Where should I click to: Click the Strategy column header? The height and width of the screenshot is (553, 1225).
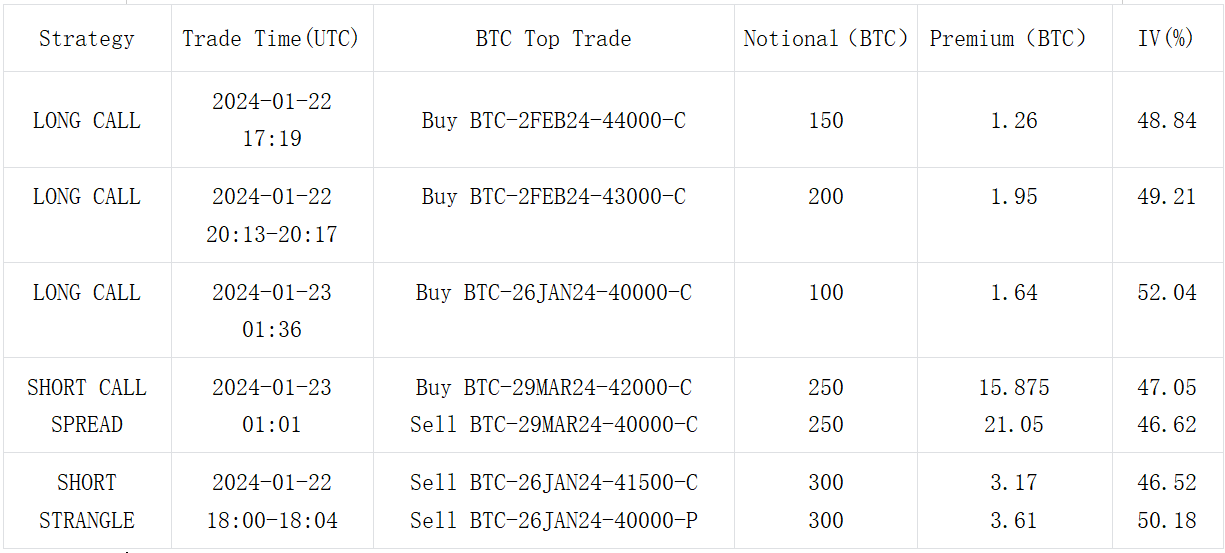pyautogui.click(x=87, y=39)
